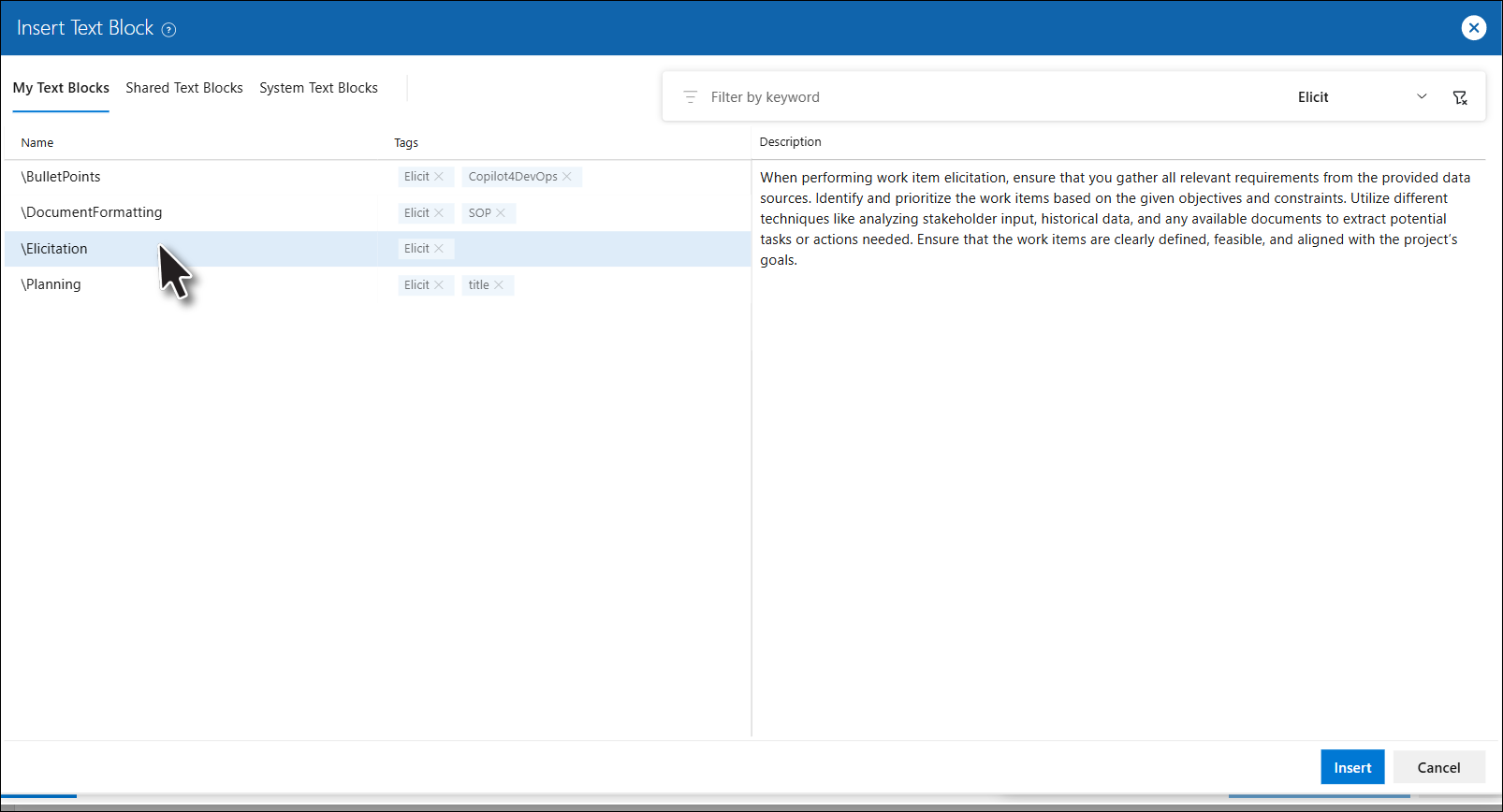Remove the Copilot4DevOps tag from BulletPoints
1503x812 pixels.
567,177
